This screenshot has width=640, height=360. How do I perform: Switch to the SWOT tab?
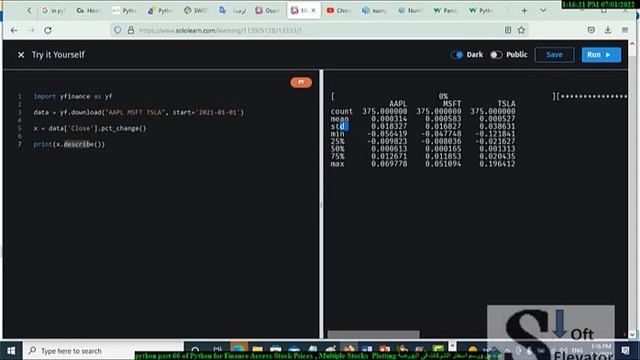tap(195, 11)
